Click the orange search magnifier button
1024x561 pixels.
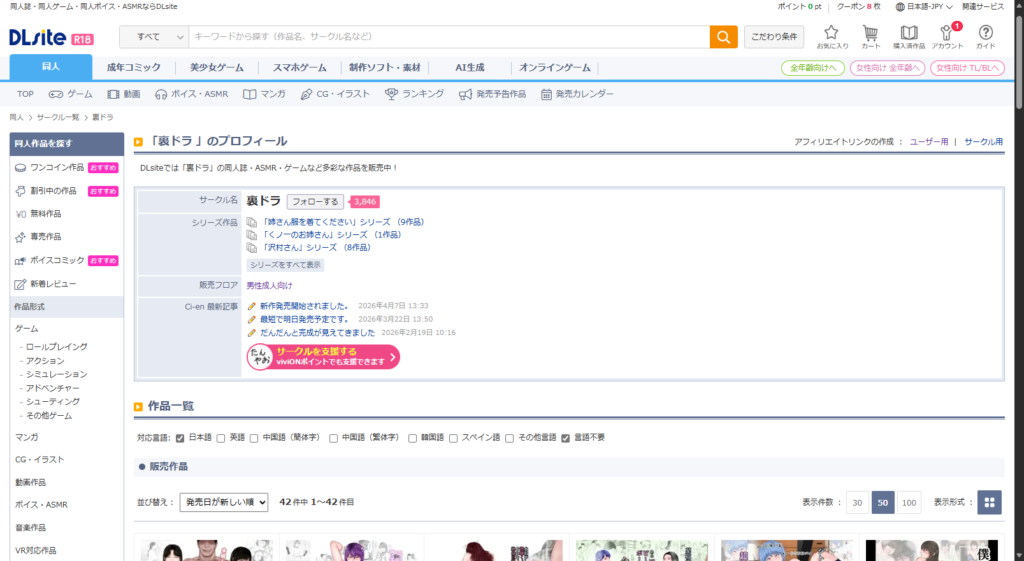[723, 37]
